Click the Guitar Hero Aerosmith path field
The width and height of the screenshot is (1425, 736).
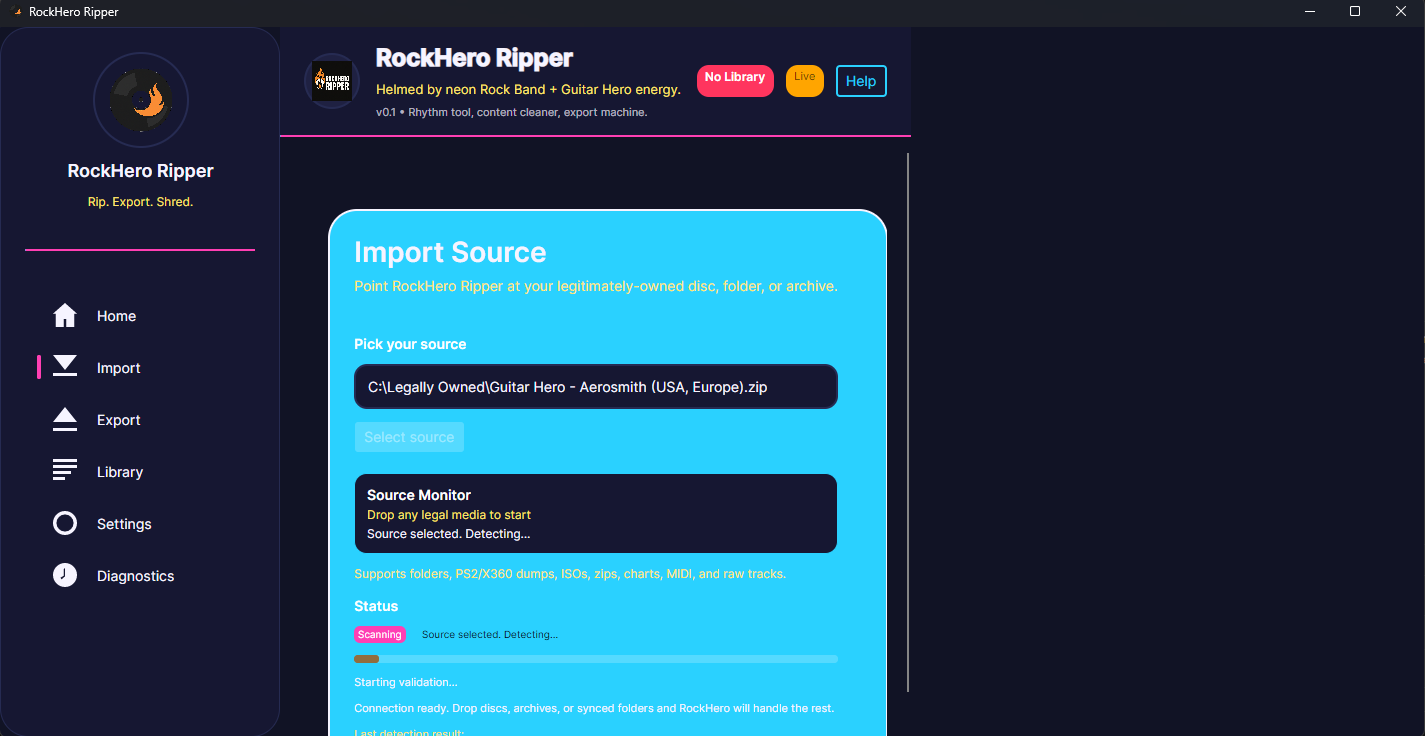[x=595, y=387]
